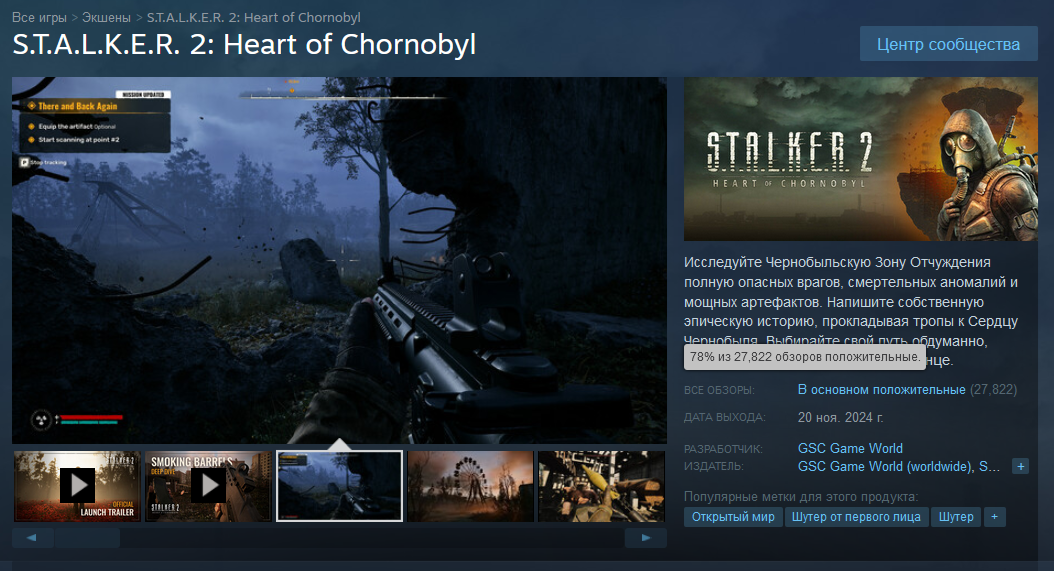Expand the publisher list with the plus button
Image resolution: width=1054 pixels, height=571 pixels.
click(x=1020, y=466)
